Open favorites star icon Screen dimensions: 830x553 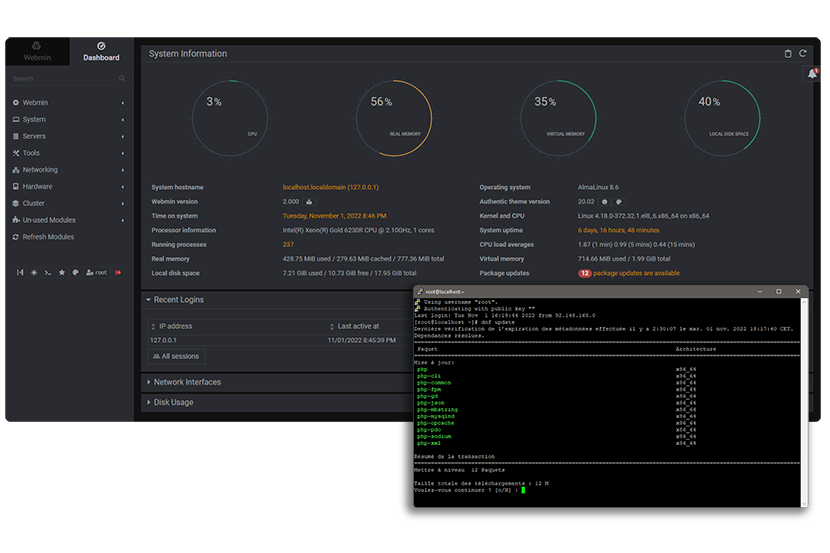point(62,273)
